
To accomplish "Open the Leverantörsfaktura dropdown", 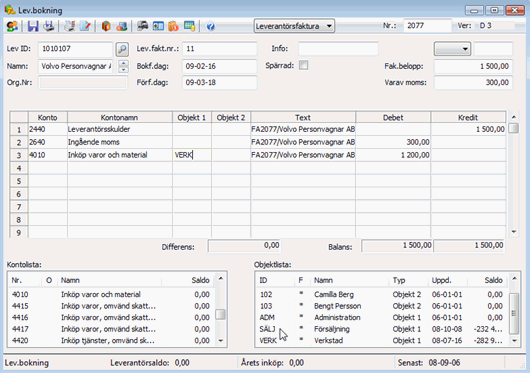I will click(x=294, y=26).
